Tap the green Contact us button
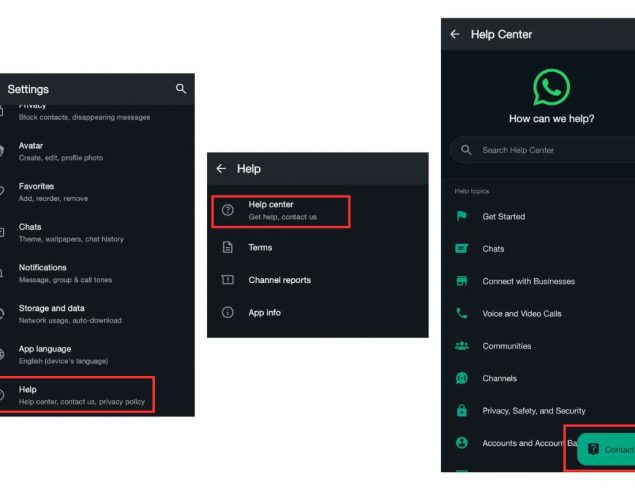This screenshot has width=635, height=490. coord(606,449)
